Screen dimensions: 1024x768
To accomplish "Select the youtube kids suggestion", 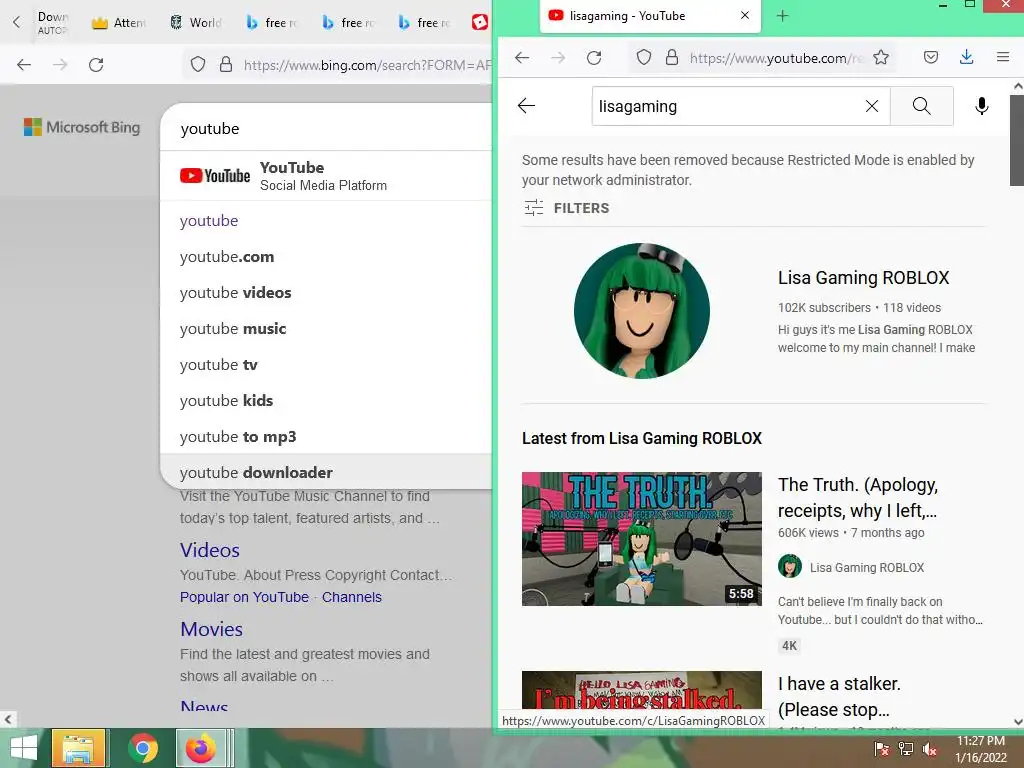I will pyautogui.click(x=327, y=400).
